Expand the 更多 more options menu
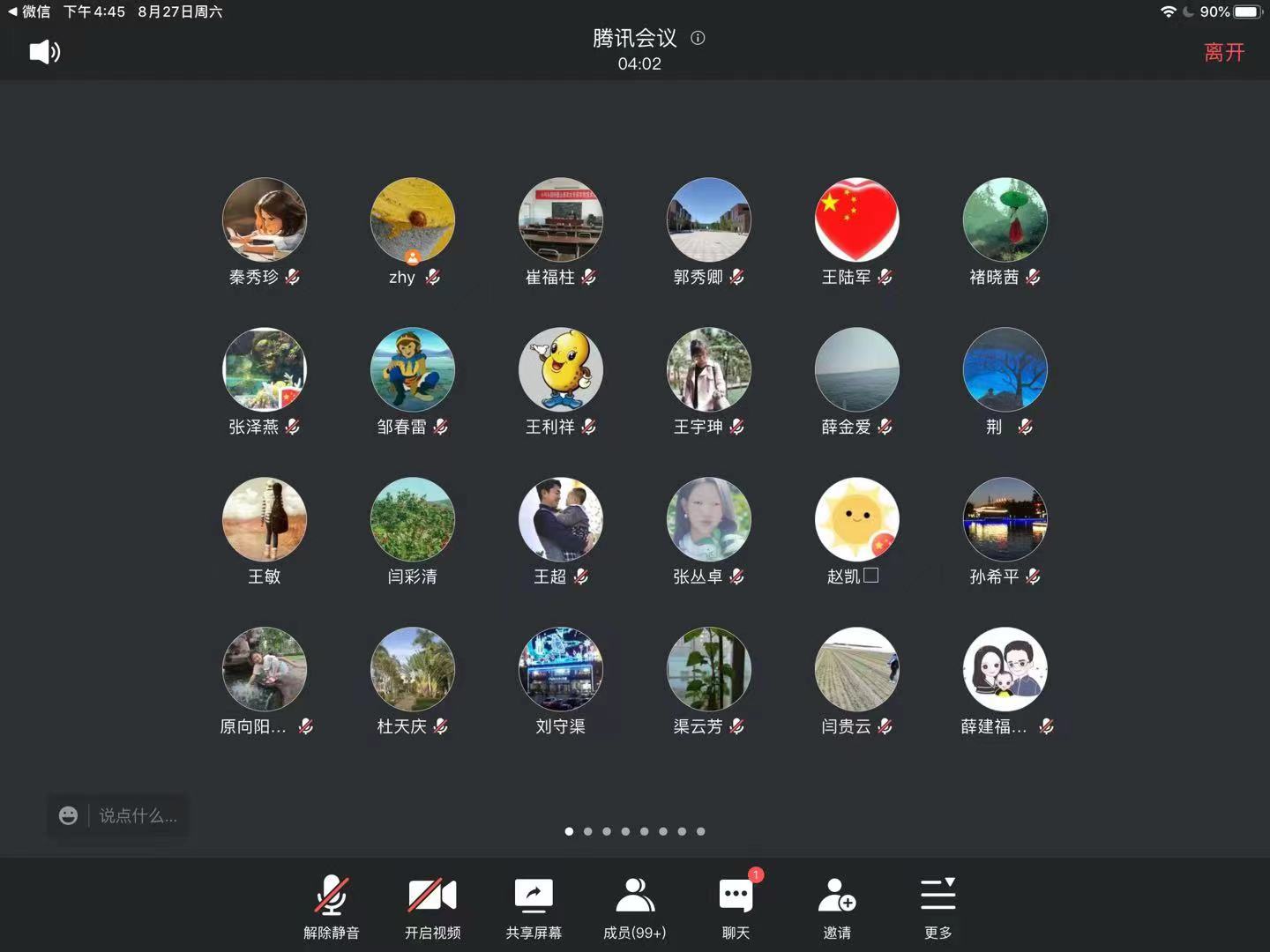1270x952 pixels. pyautogui.click(x=938, y=907)
